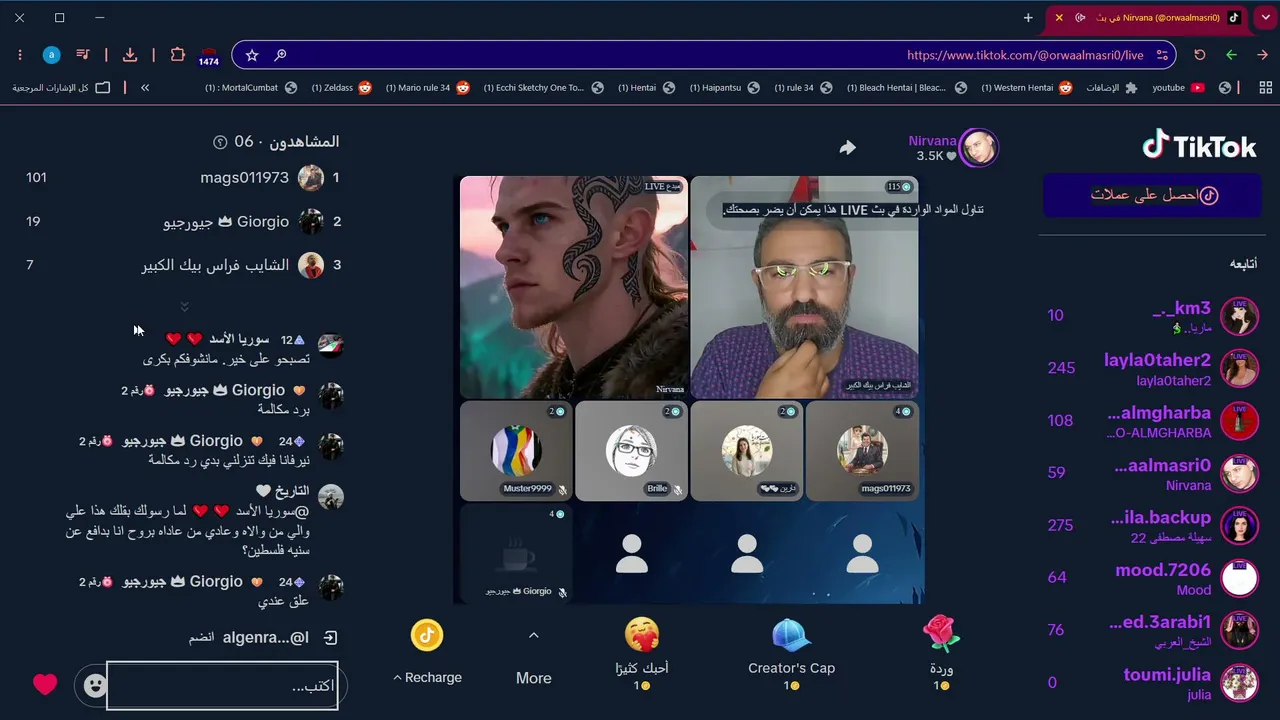Expand the More gifts chevron

tap(533, 636)
